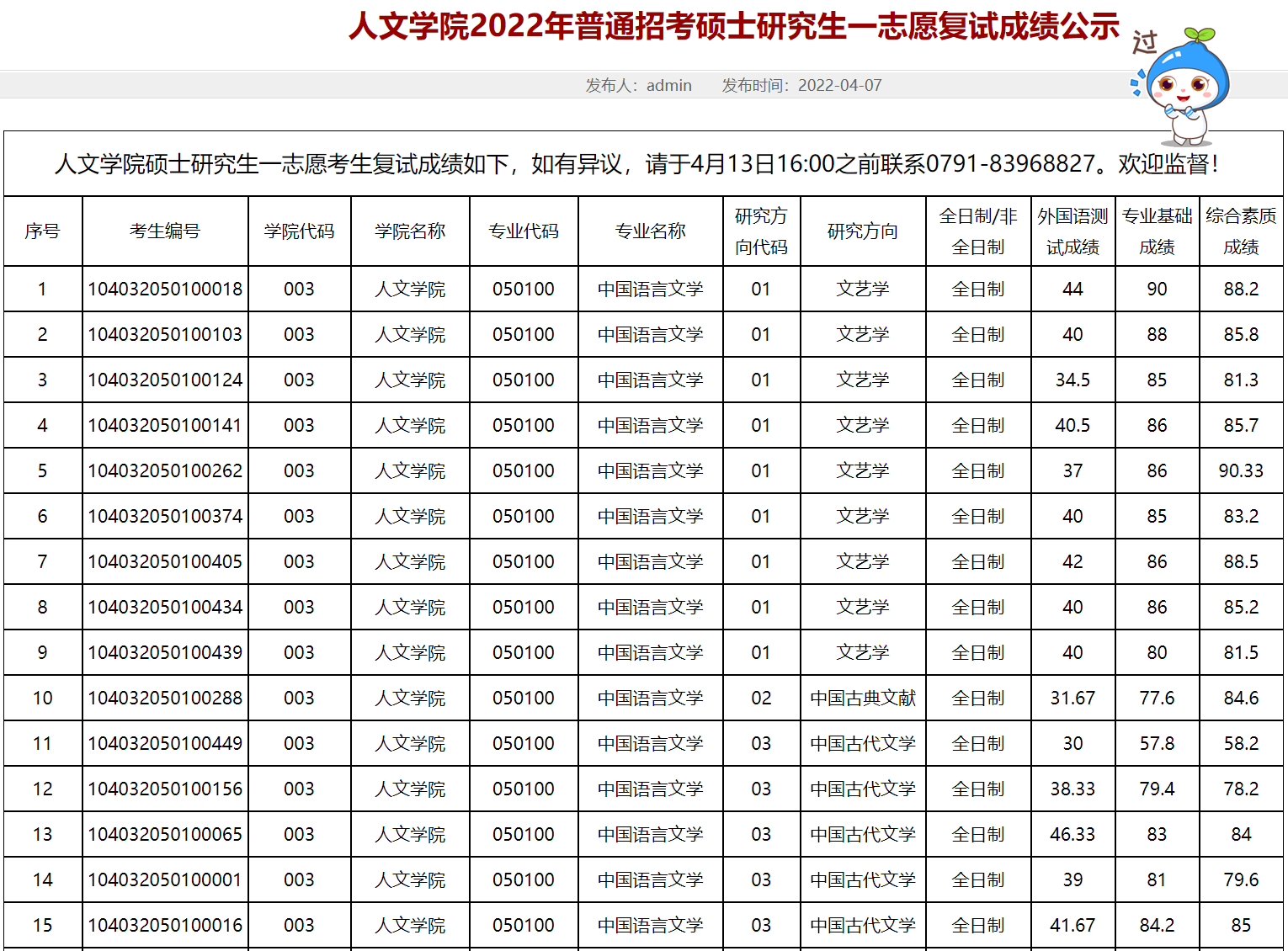Click publisher text 发布人：admin
Image resolution: width=1288 pixels, height=951 pixels.
pyautogui.click(x=639, y=85)
